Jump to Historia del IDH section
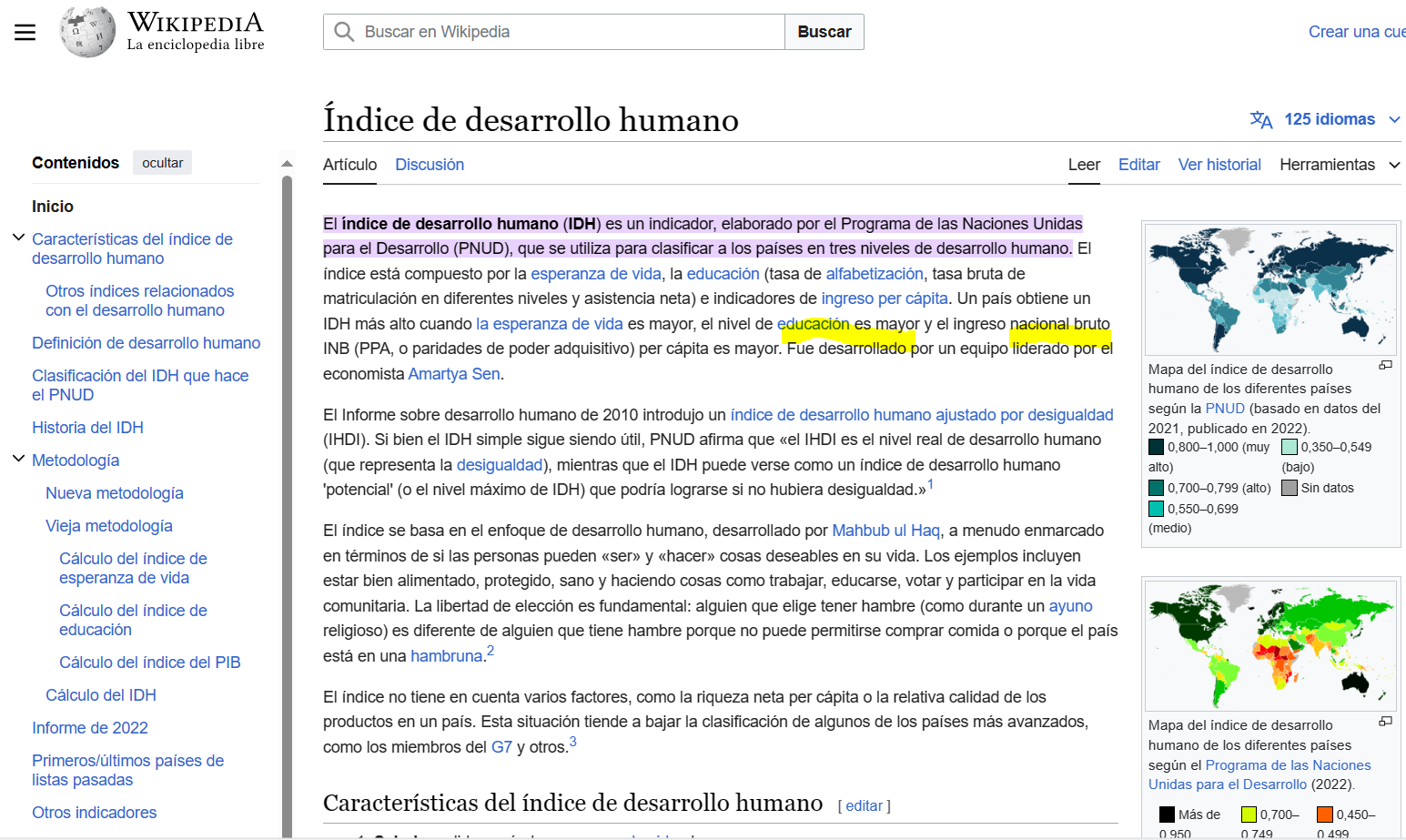The width and height of the screenshot is (1406, 840). pyautogui.click(x=87, y=428)
